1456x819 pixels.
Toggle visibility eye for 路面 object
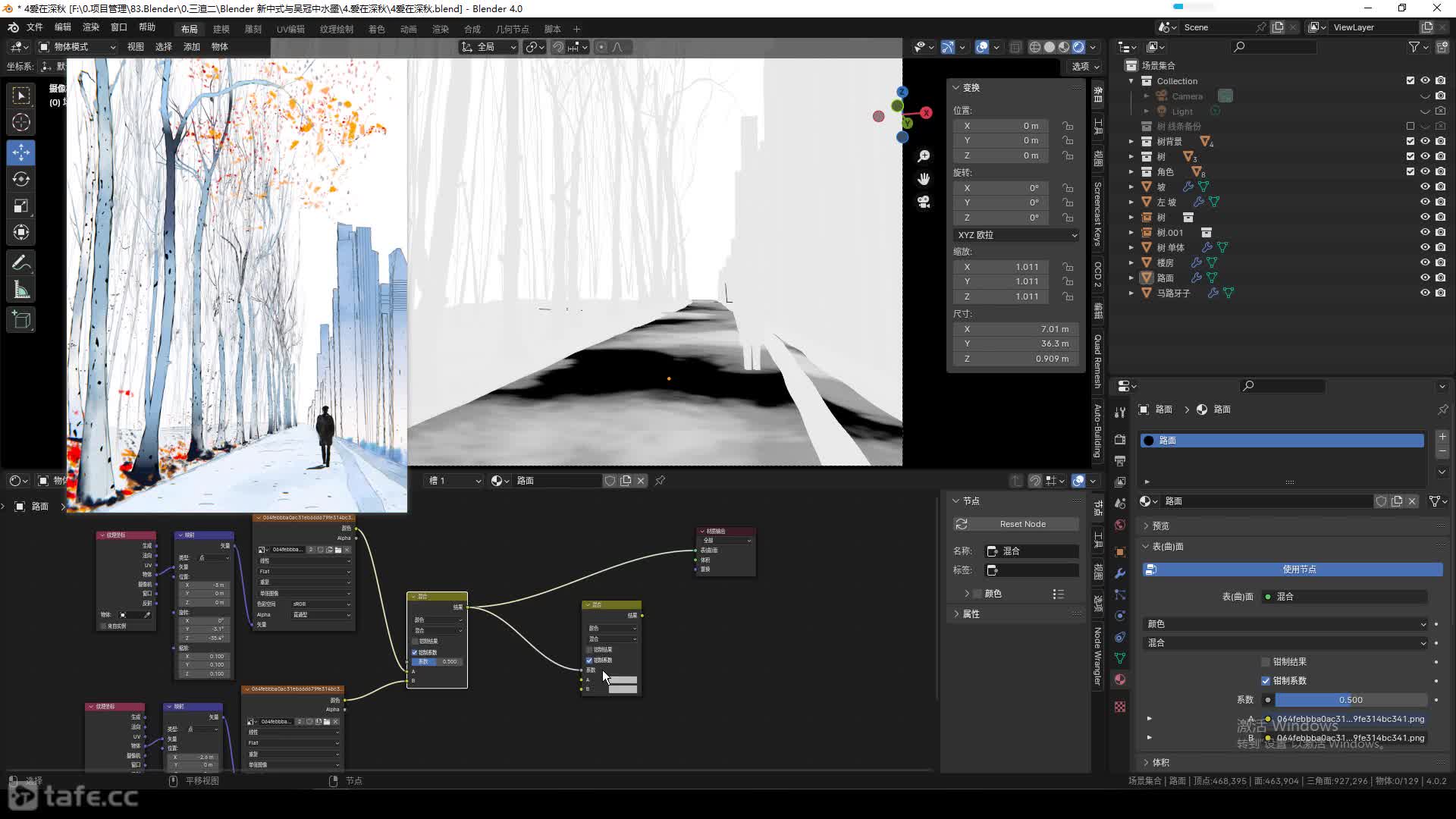pos(1425,278)
